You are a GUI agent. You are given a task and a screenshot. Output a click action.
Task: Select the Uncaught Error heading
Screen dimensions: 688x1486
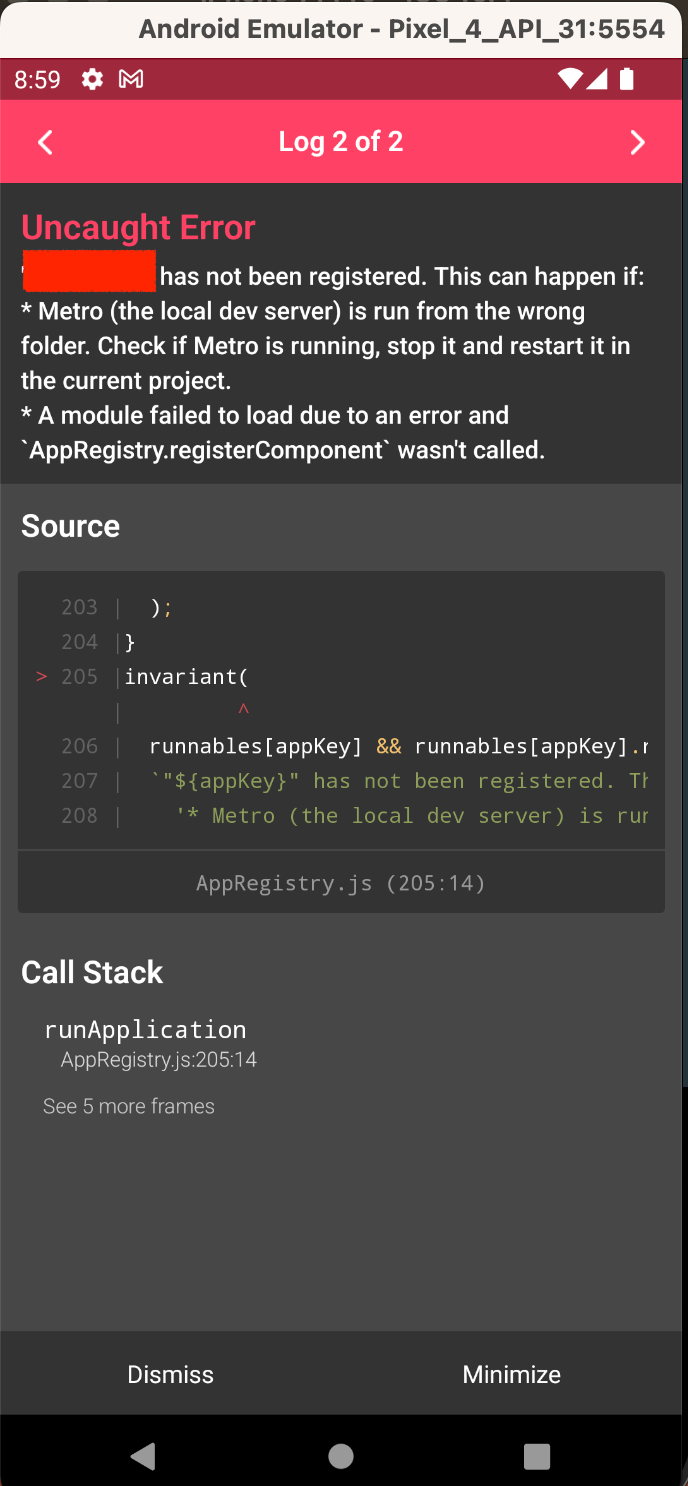click(138, 227)
